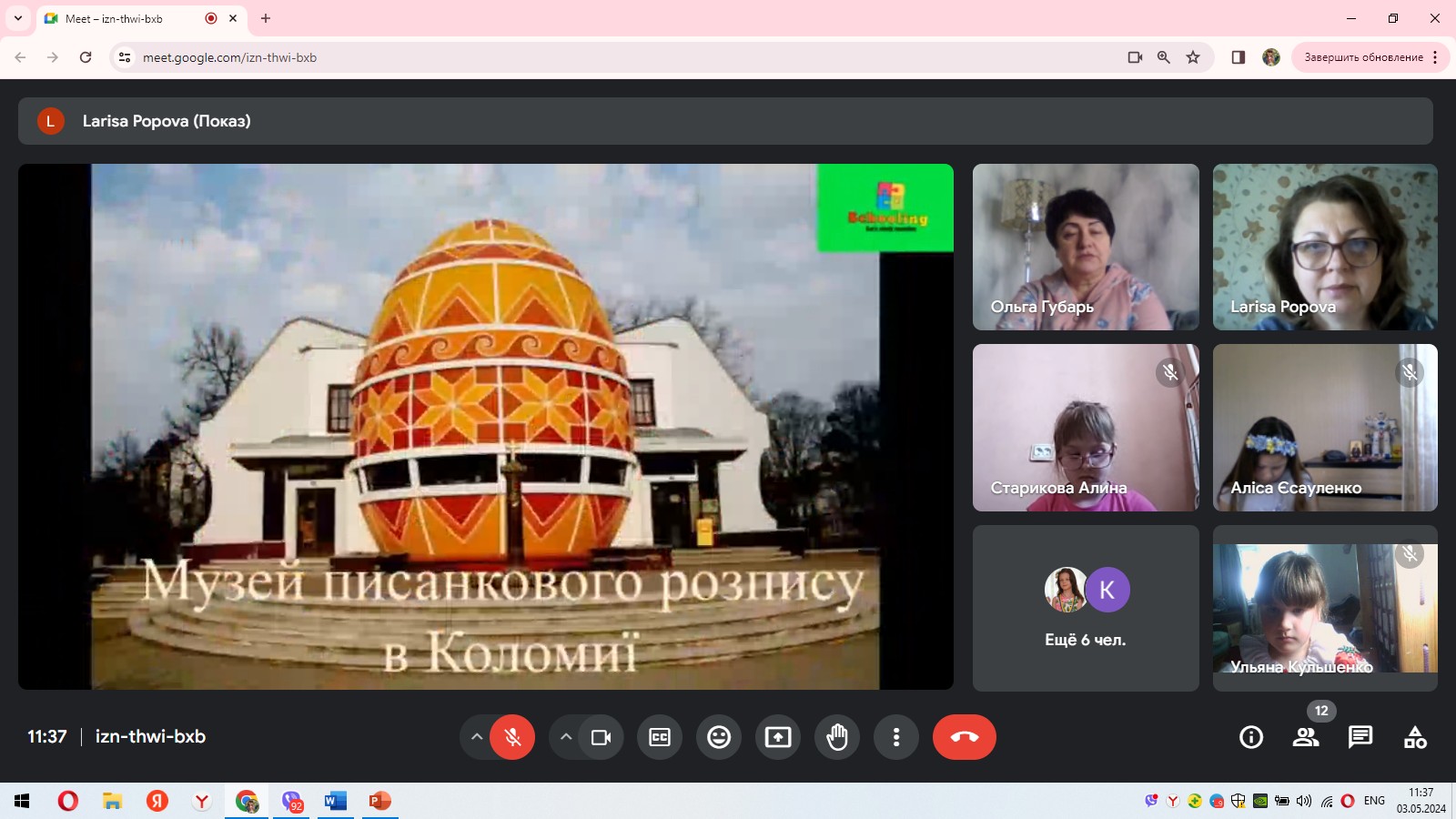Open the meeting details info icon
Screen dimensions: 1456x819
tap(1251, 737)
